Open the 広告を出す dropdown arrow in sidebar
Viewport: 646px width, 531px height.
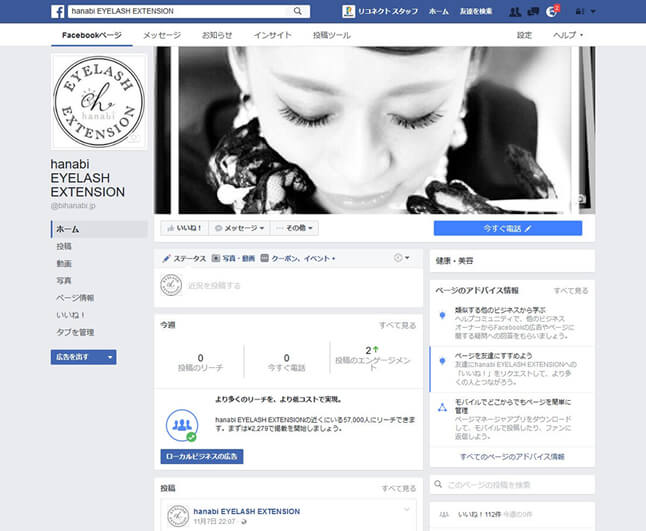109,356
